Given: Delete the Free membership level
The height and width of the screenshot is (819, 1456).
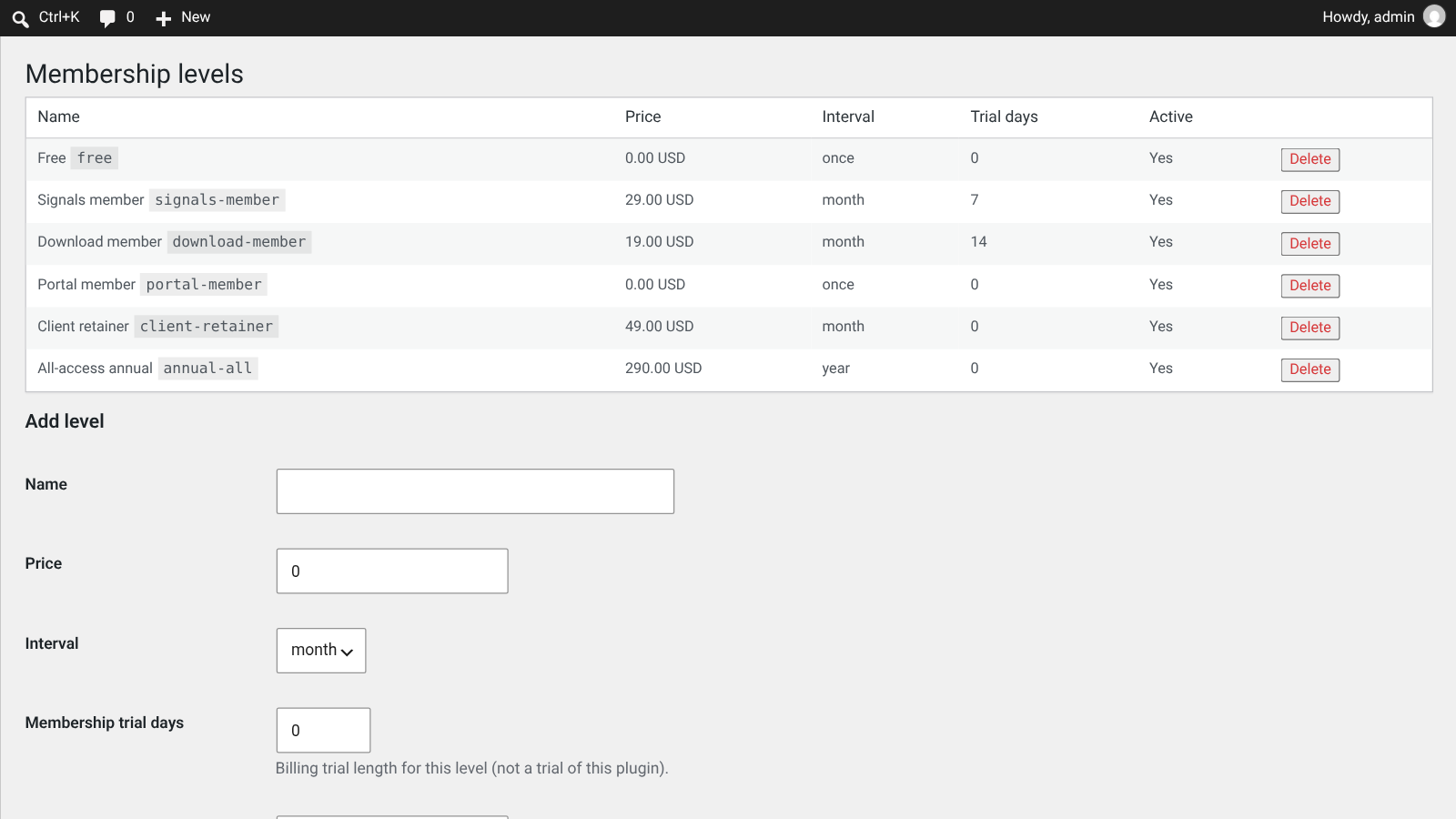Looking at the screenshot, I should pyautogui.click(x=1310, y=159).
